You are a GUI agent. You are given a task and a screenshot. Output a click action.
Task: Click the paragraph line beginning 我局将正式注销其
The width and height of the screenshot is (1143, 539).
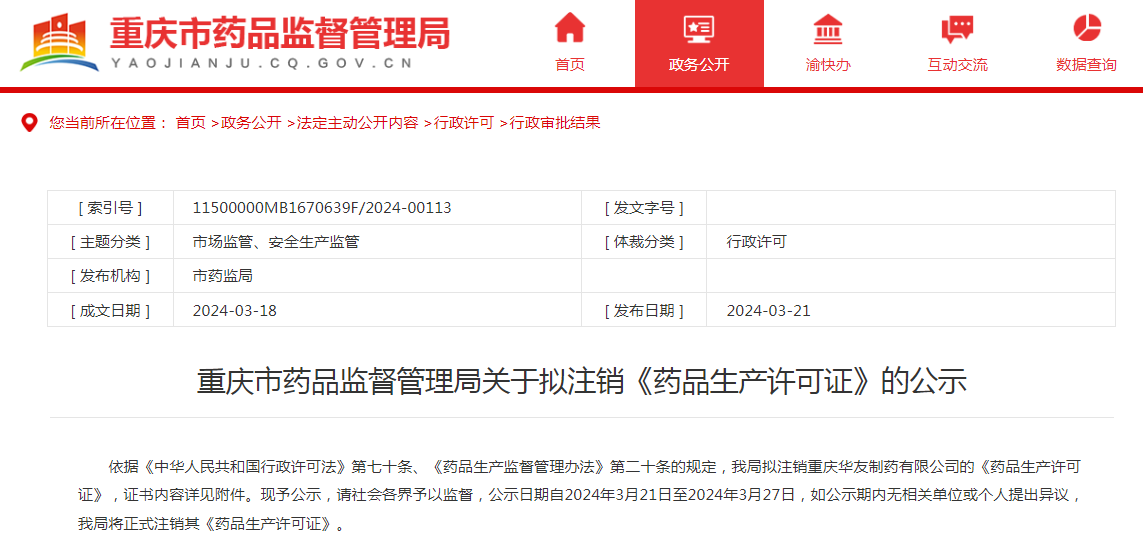click(211, 524)
